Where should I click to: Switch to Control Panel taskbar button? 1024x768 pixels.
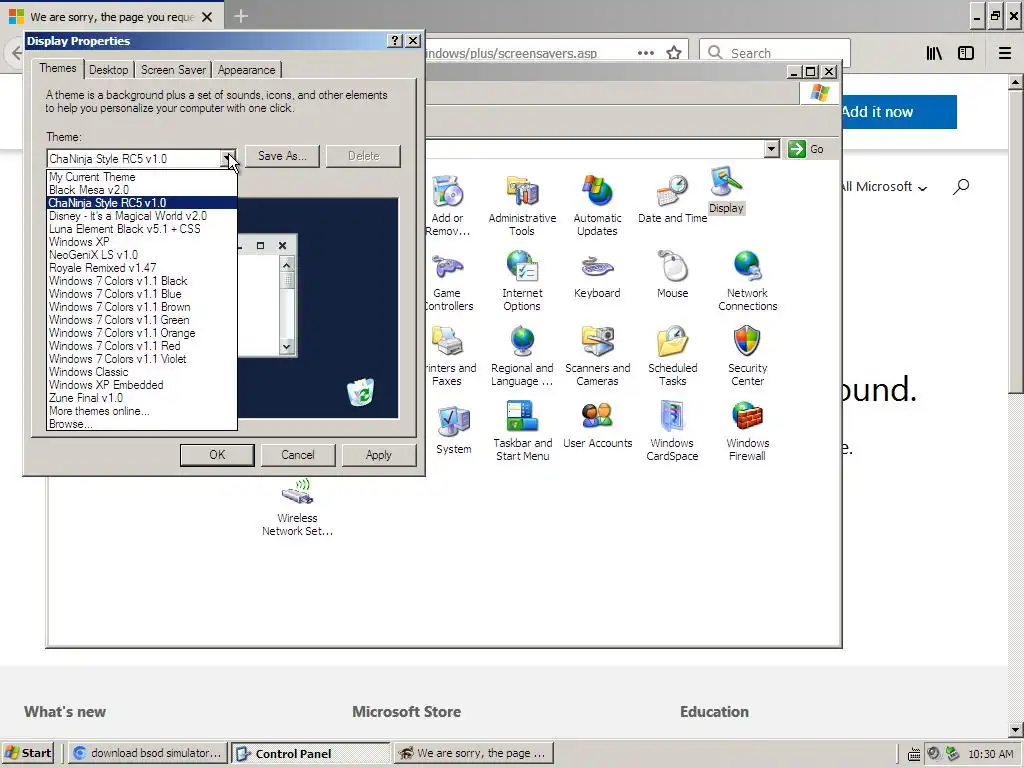point(310,753)
